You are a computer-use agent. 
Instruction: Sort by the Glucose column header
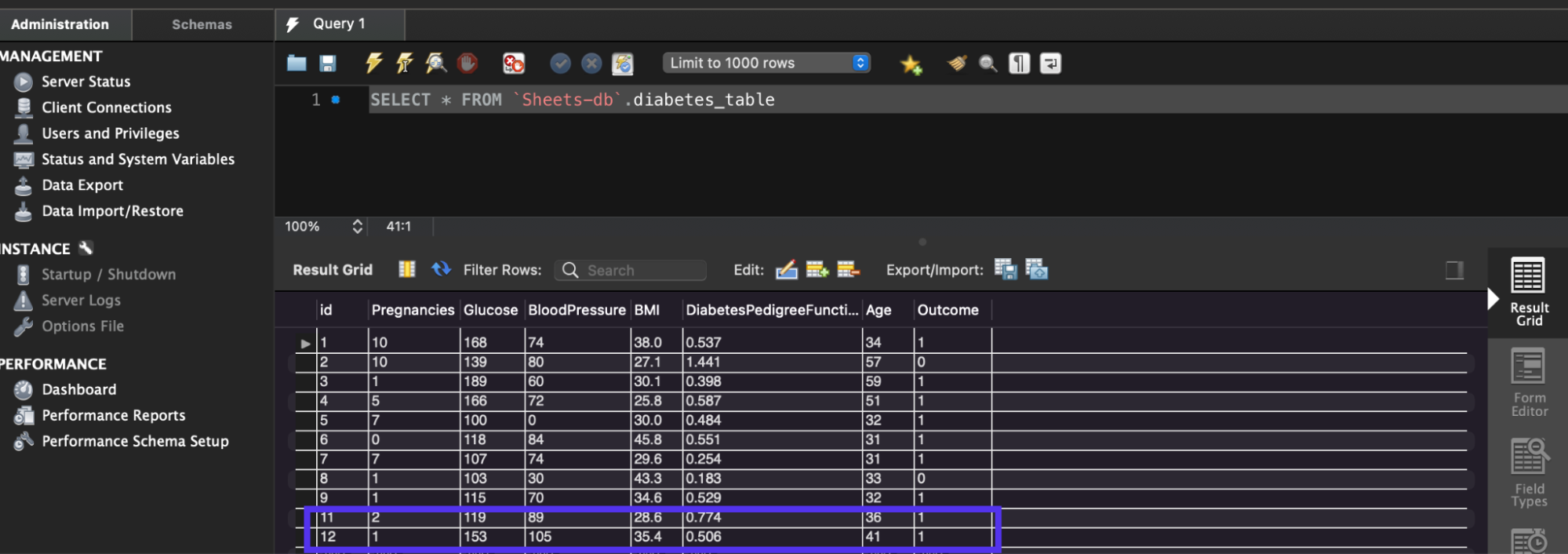coord(491,310)
